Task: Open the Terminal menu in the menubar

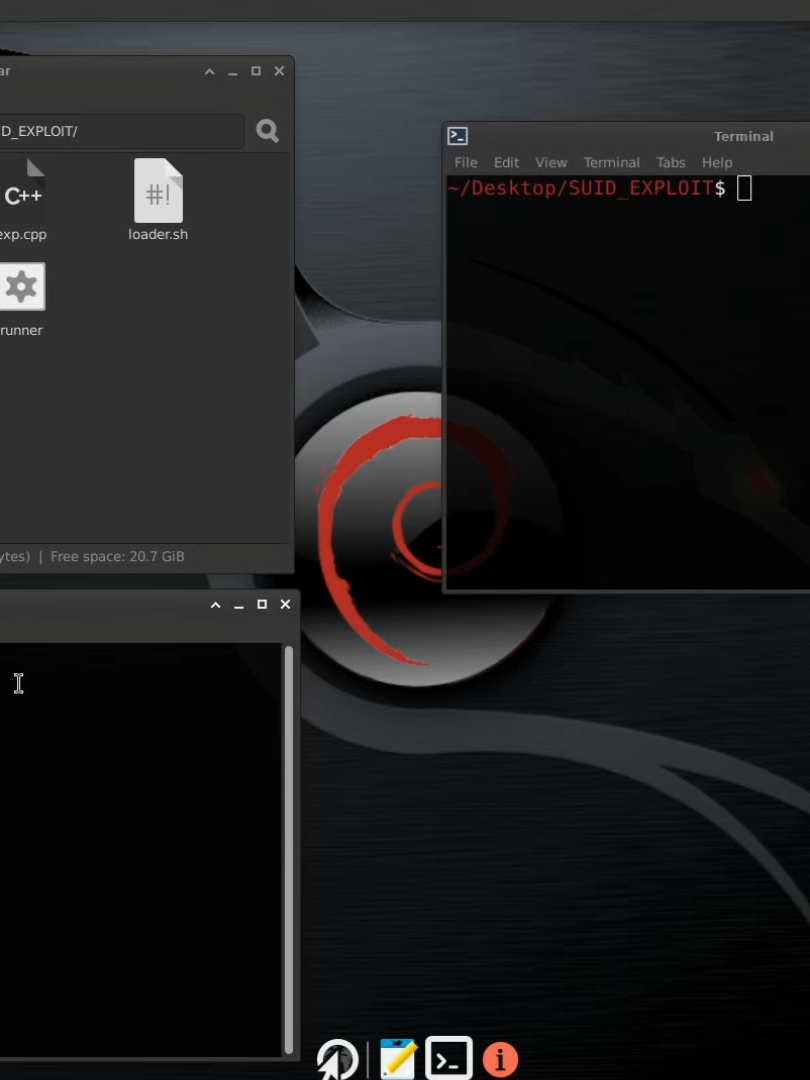Action: click(x=612, y=163)
